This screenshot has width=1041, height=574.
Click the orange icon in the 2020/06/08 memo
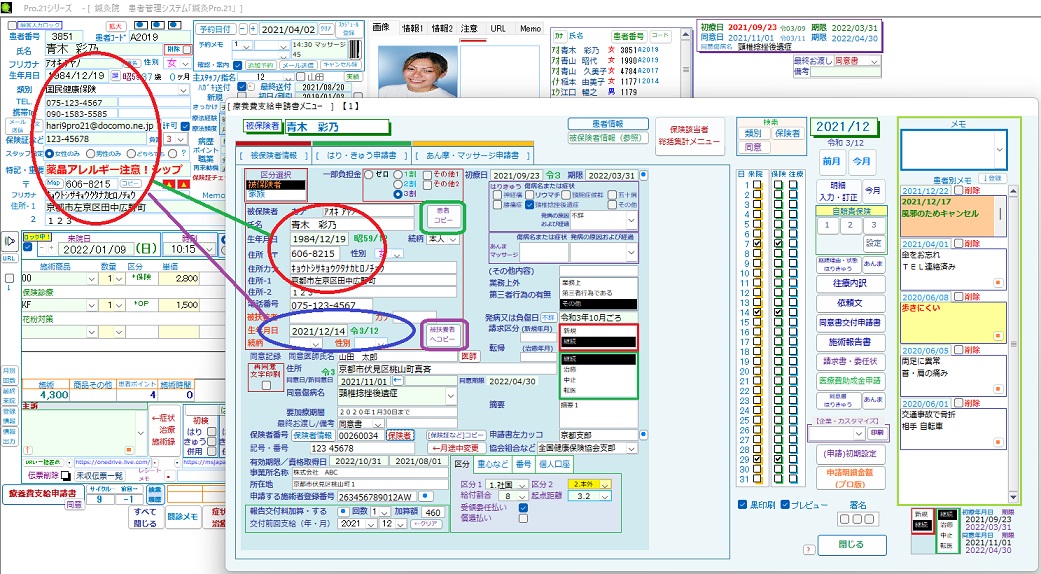[997, 336]
